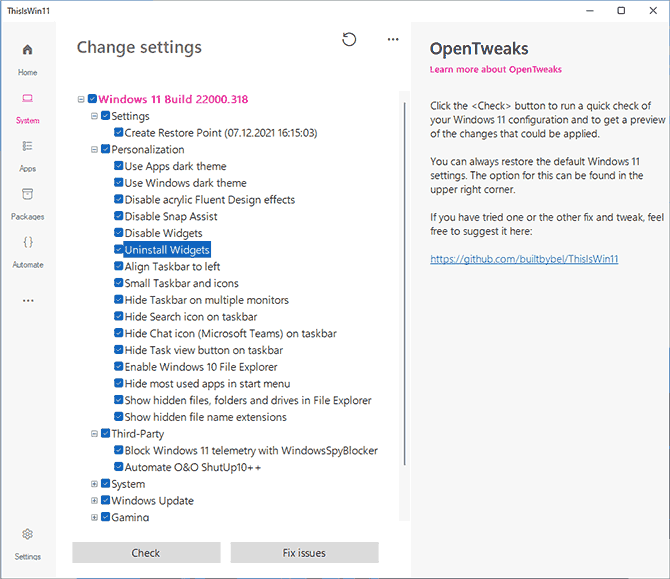Toggle Show hidden files, folders and drives checkbox
The width and height of the screenshot is (670, 579).
coord(118,400)
